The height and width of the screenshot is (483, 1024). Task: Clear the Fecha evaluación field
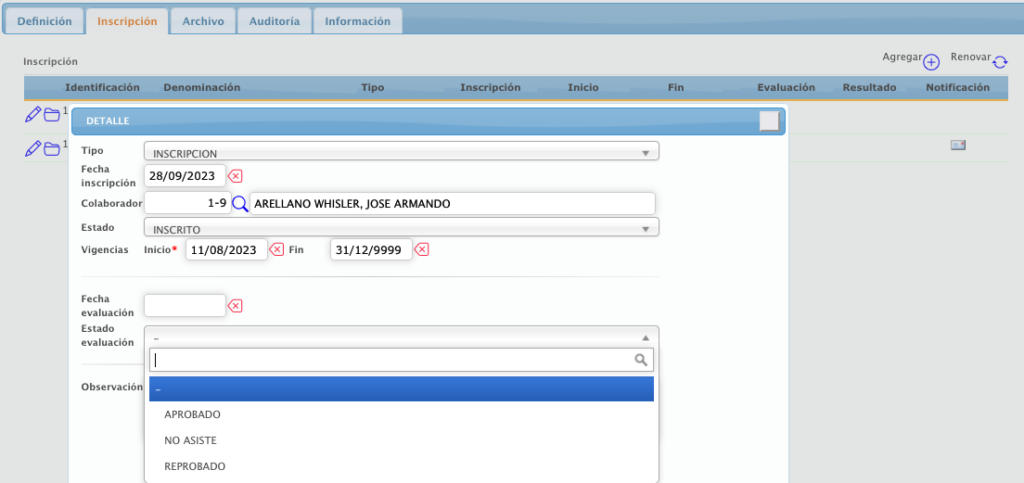click(235, 306)
